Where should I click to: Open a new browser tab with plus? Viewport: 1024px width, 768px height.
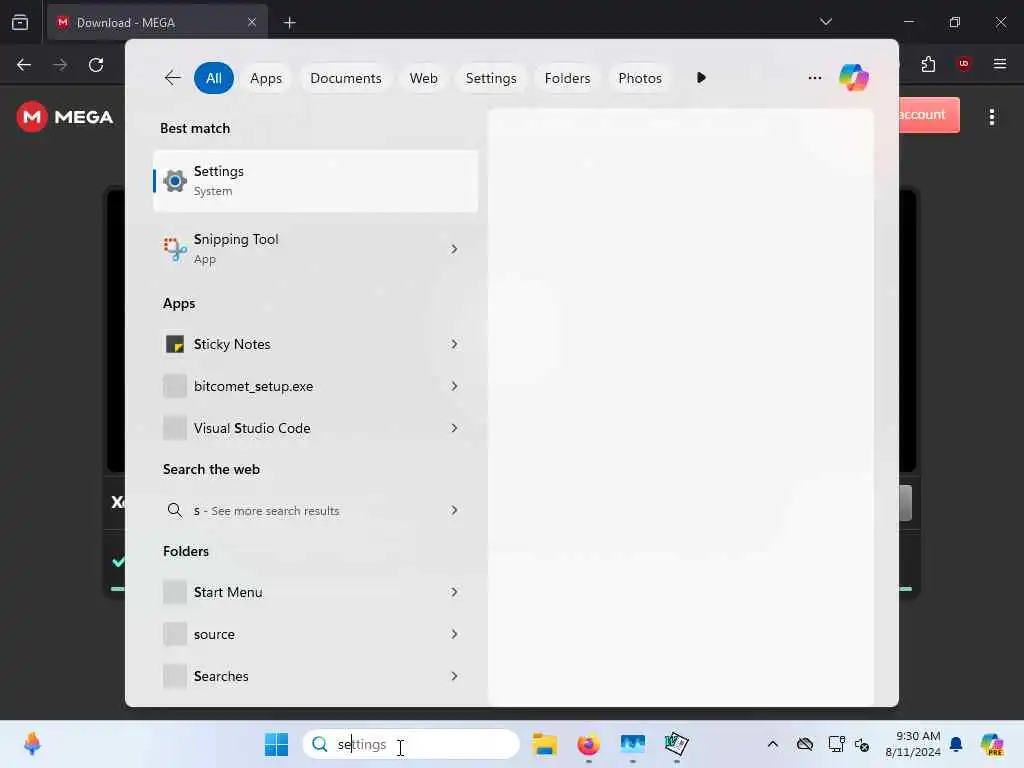(289, 22)
